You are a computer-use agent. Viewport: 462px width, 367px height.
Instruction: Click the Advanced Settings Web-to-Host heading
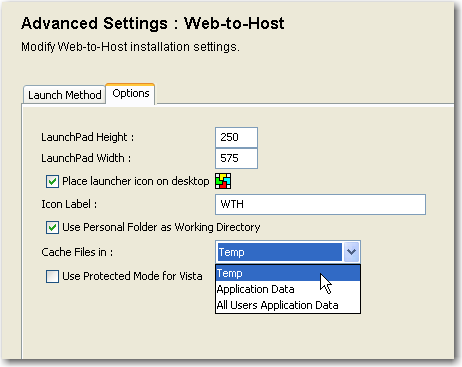point(153,24)
